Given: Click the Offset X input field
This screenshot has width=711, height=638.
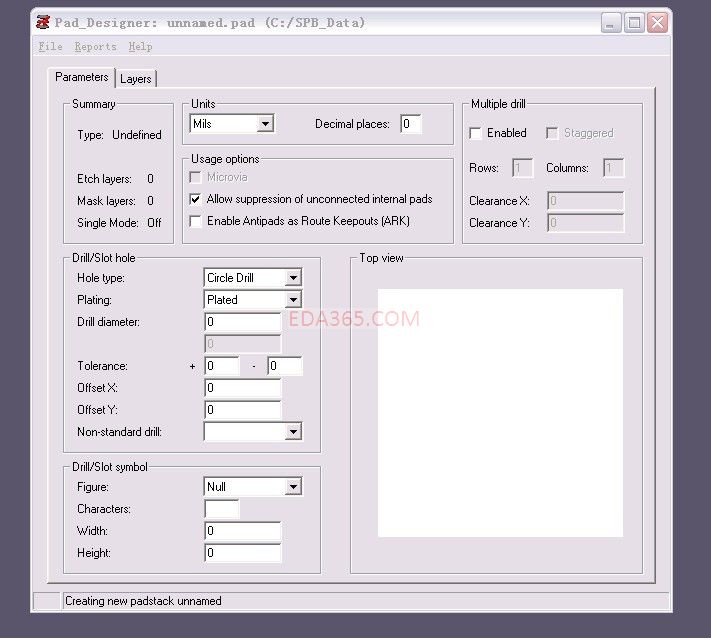Looking at the screenshot, I should (x=243, y=388).
